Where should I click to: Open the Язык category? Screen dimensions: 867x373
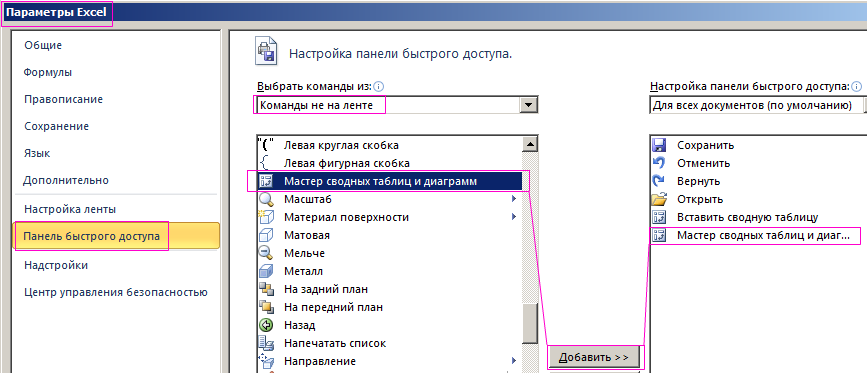tap(36, 153)
